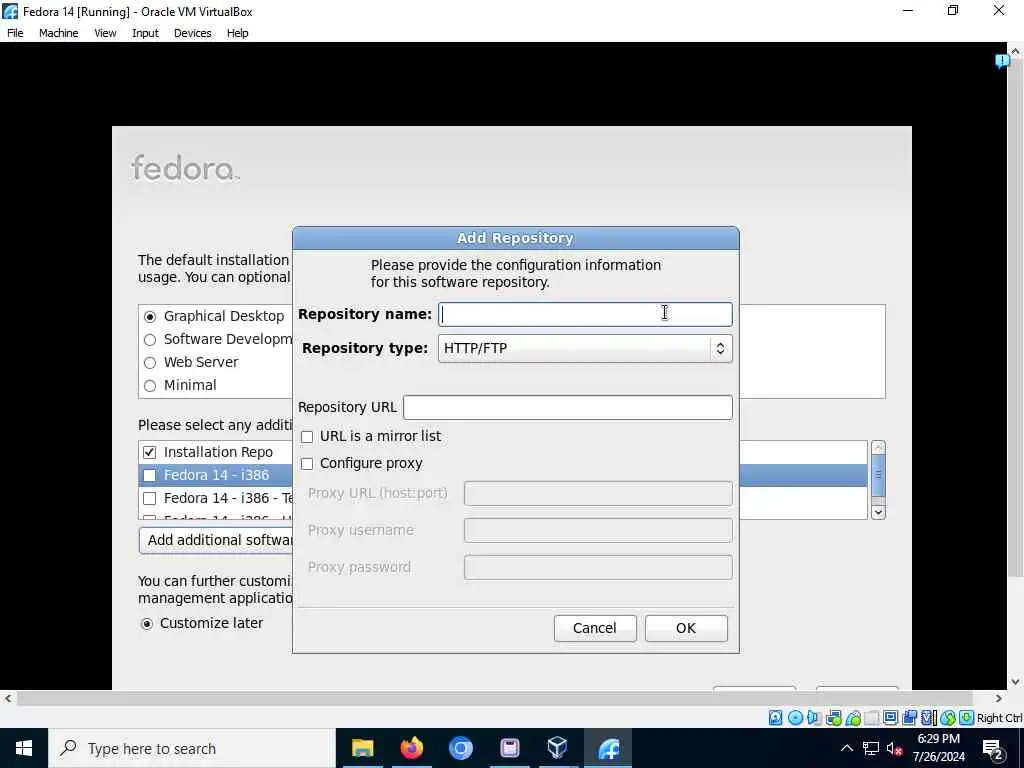Click the network tray icon
Screen dimensions: 1024x768
pyautogui.click(x=871, y=748)
